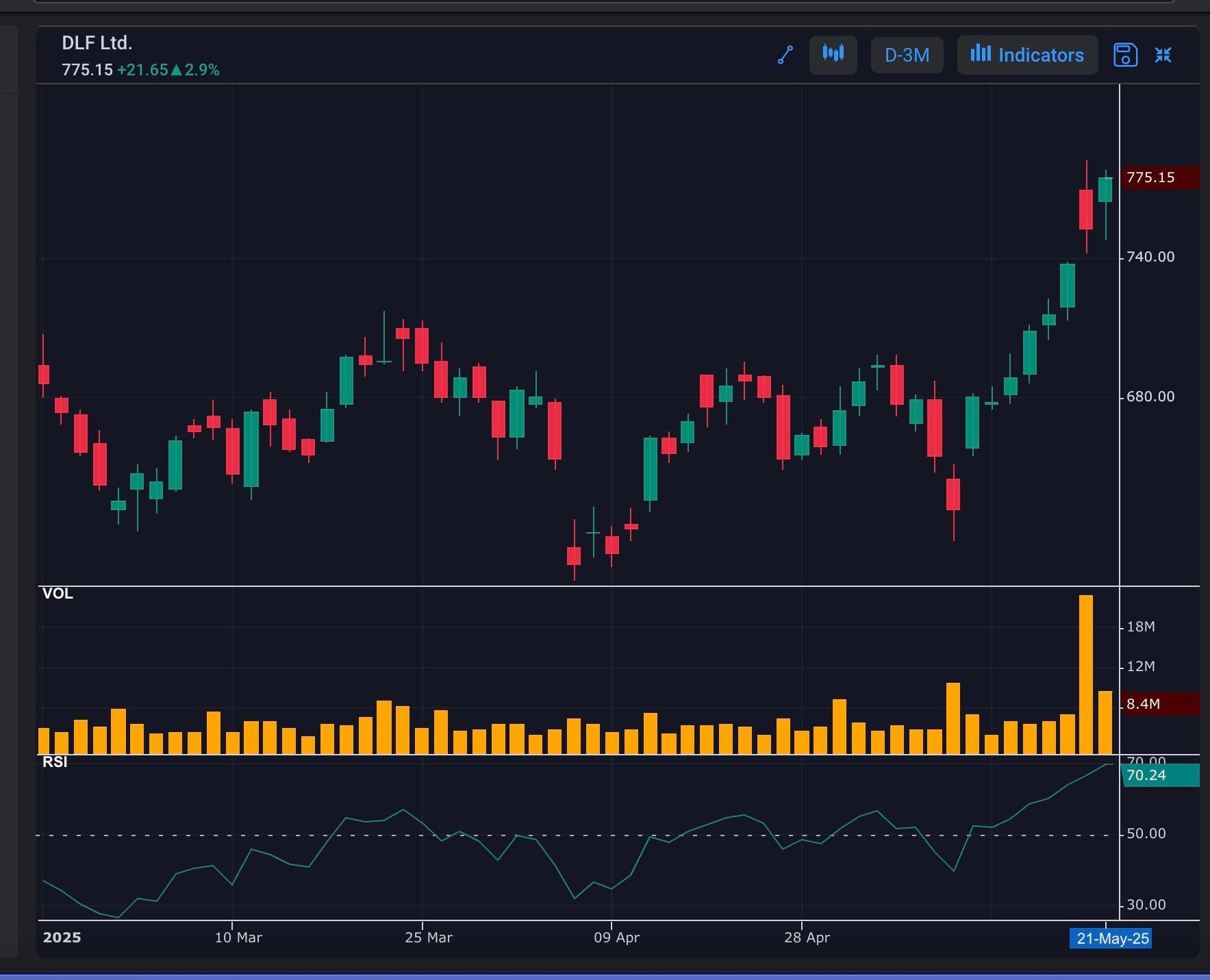
Task: Click the 775.15 price axis label
Action: pos(1161,177)
